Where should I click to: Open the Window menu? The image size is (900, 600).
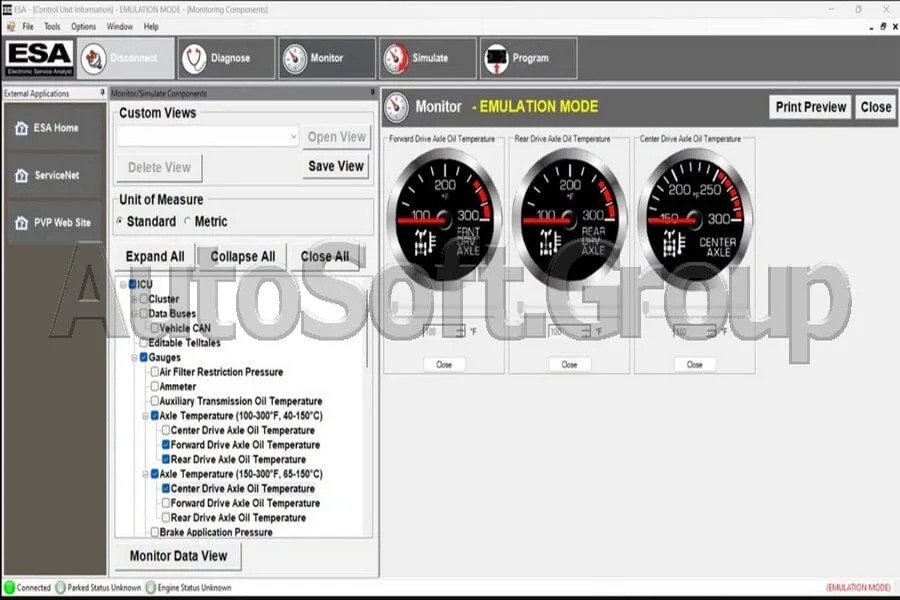tap(119, 26)
